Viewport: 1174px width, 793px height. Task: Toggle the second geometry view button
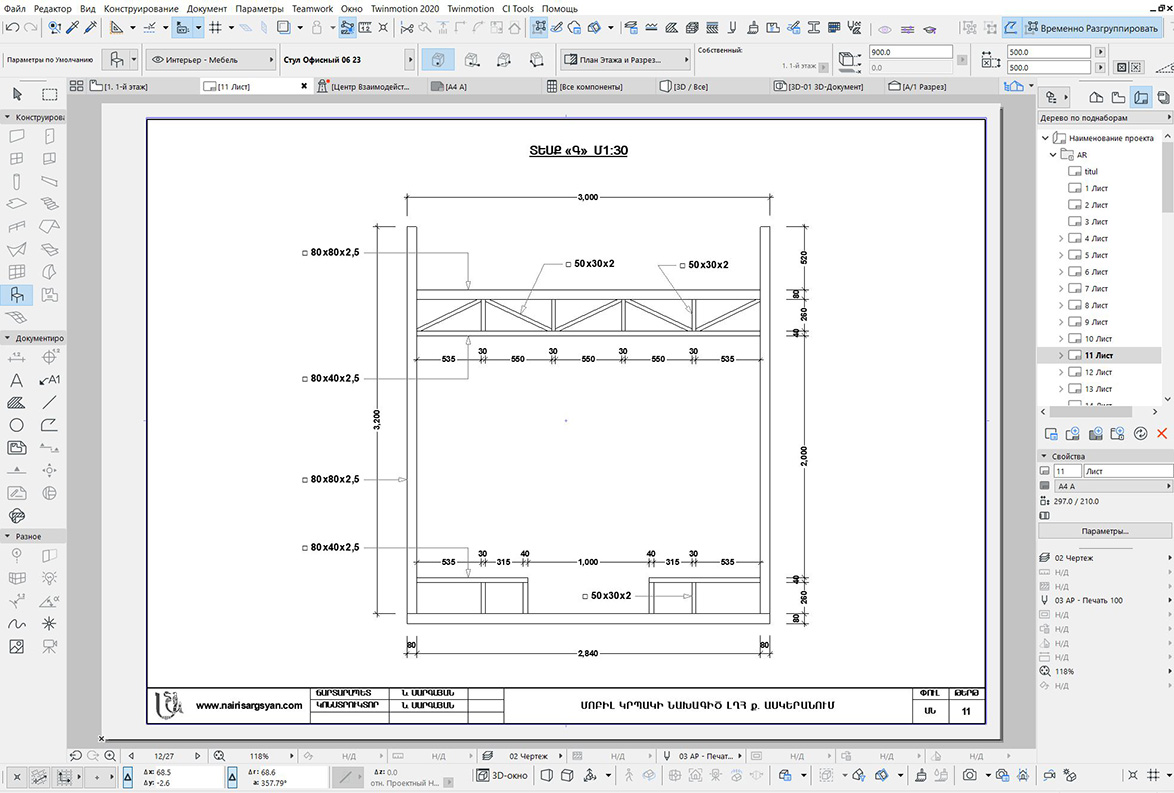(x=472, y=59)
